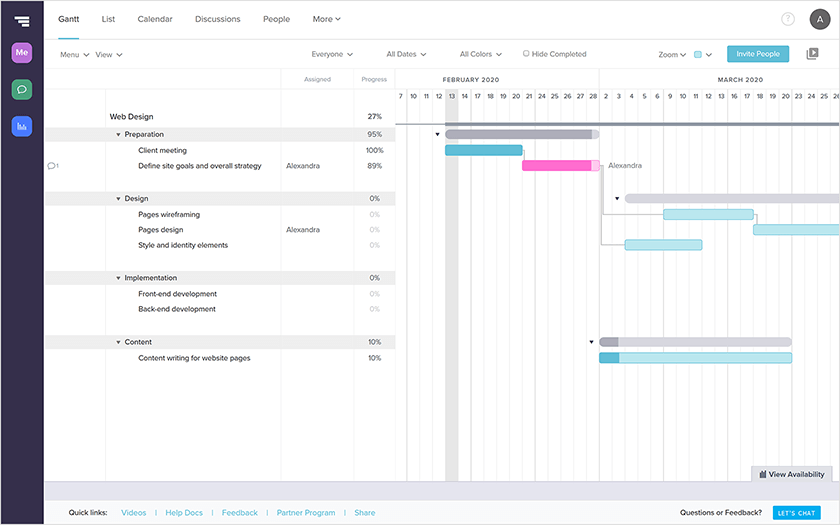
Task: Click bar chart icon in View Availability
Action: (x=762, y=475)
